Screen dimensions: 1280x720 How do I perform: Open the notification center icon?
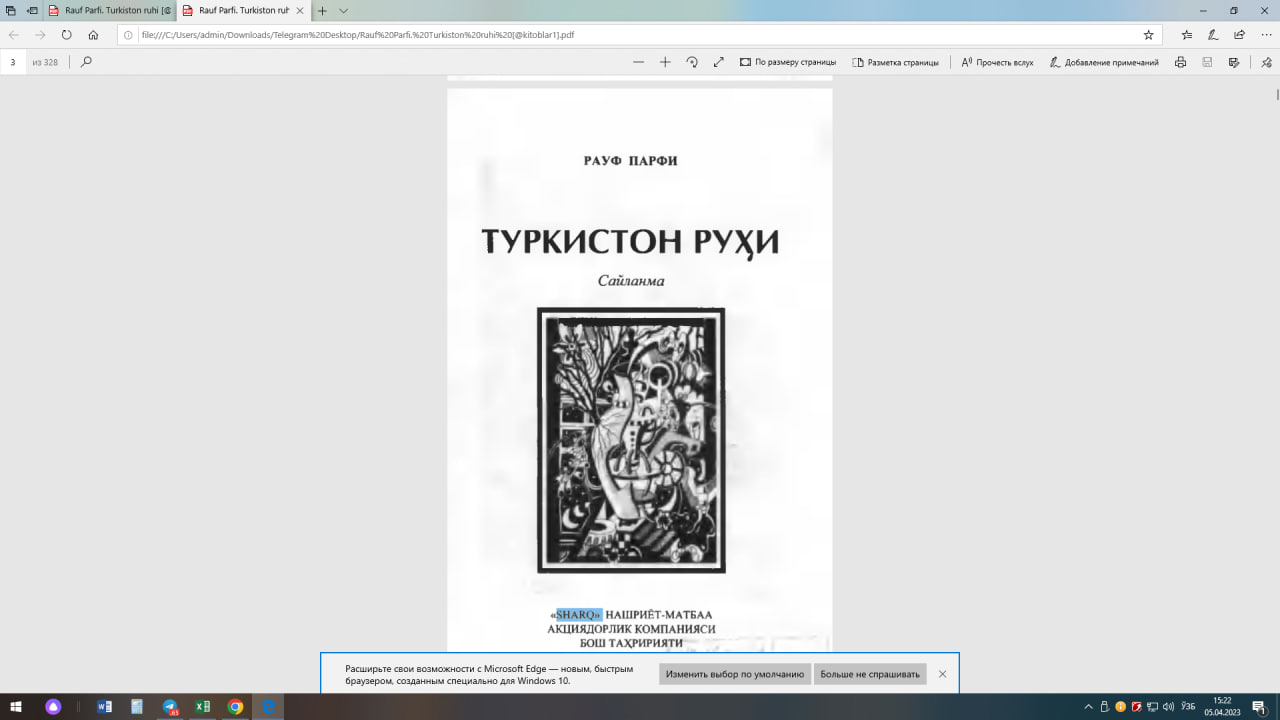point(1262,707)
